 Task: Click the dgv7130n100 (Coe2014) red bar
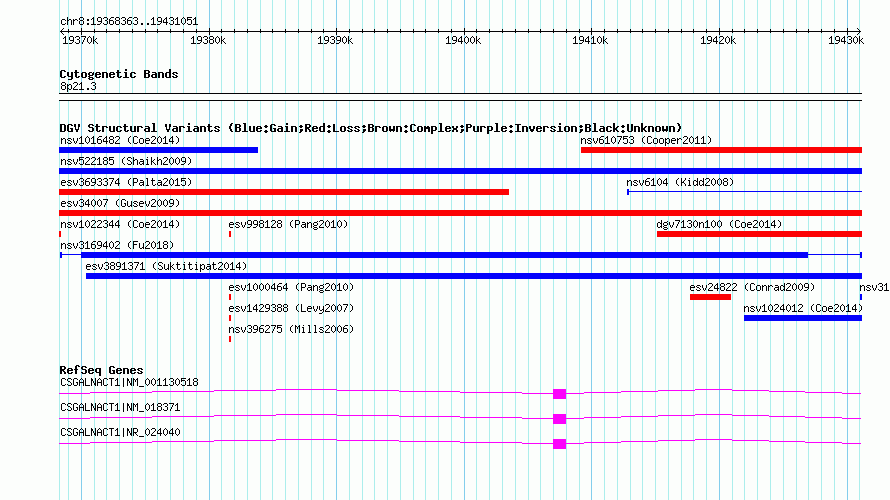(759, 234)
